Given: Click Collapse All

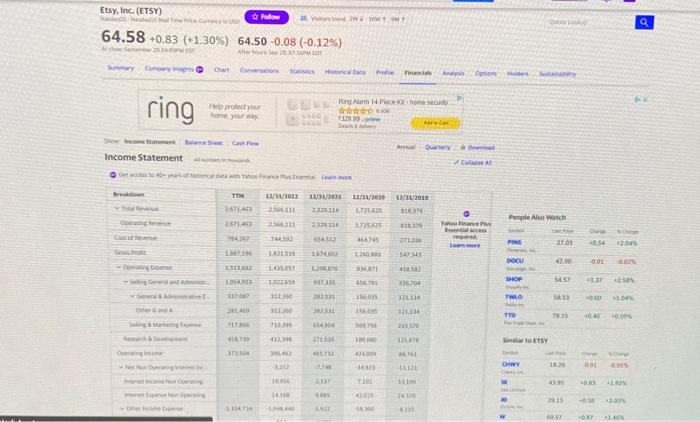Looking at the screenshot, I should [473, 163].
